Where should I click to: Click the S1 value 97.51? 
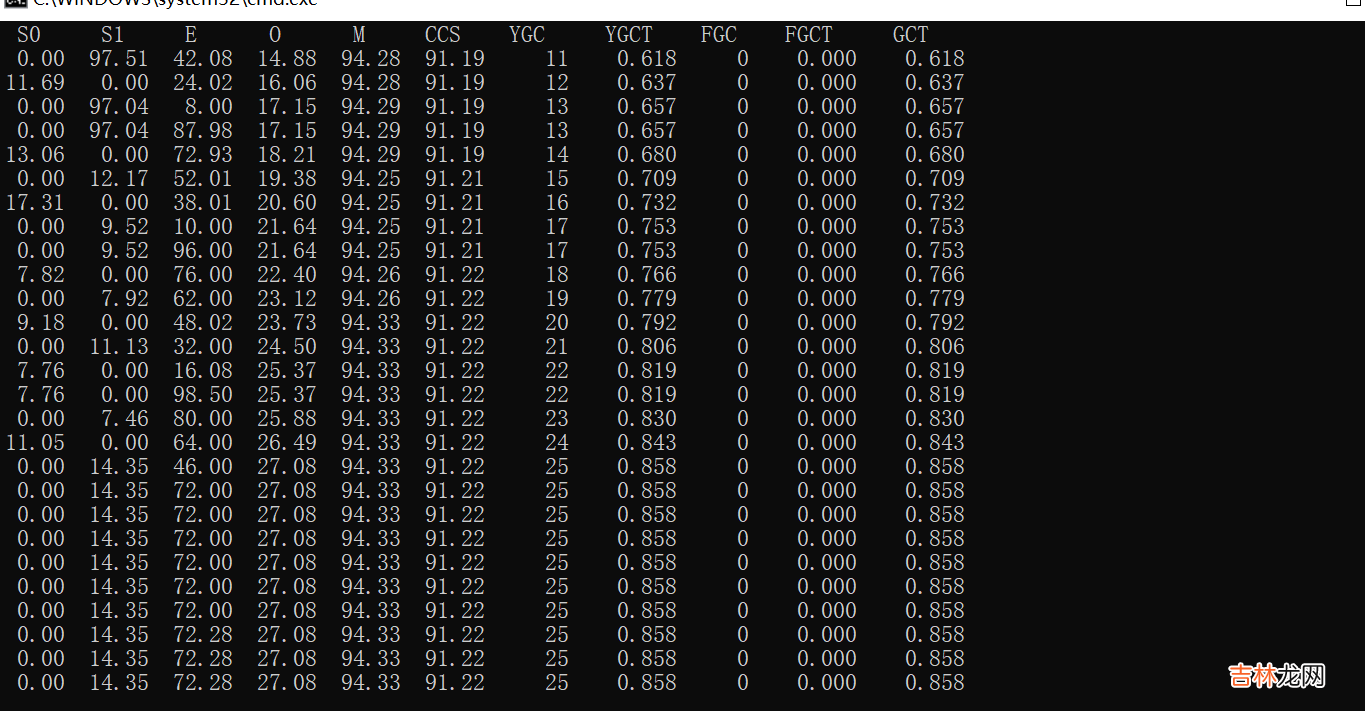tap(118, 59)
